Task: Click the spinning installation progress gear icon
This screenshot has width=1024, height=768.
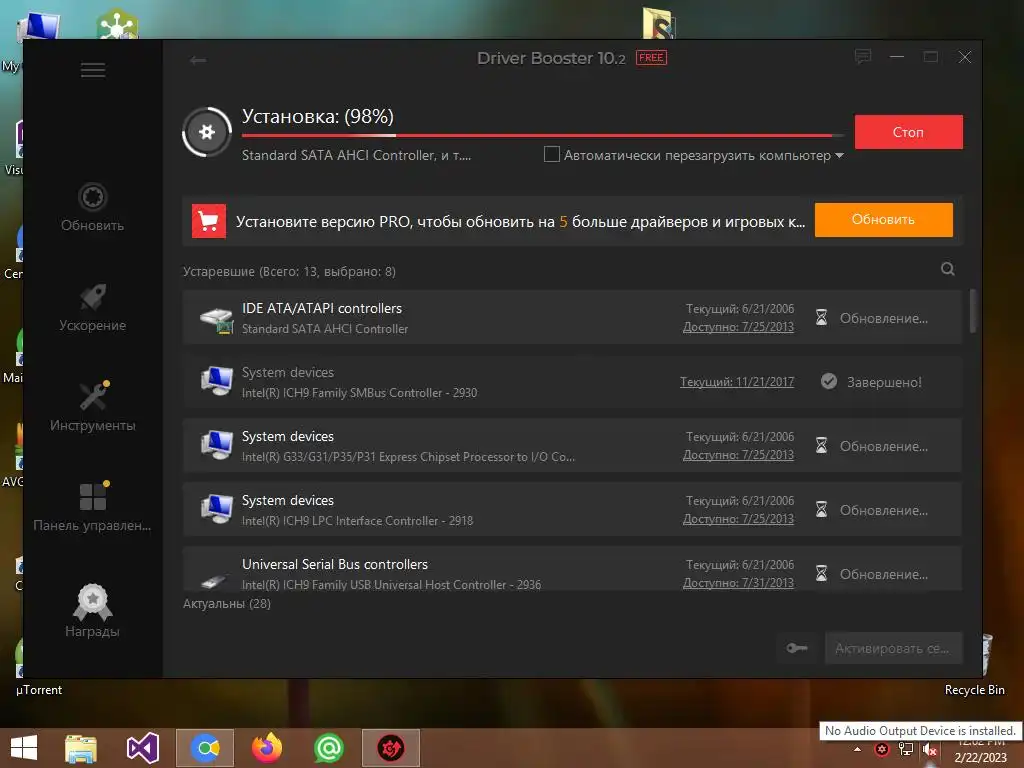Action: pyautogui.click(x=207, y=132)
